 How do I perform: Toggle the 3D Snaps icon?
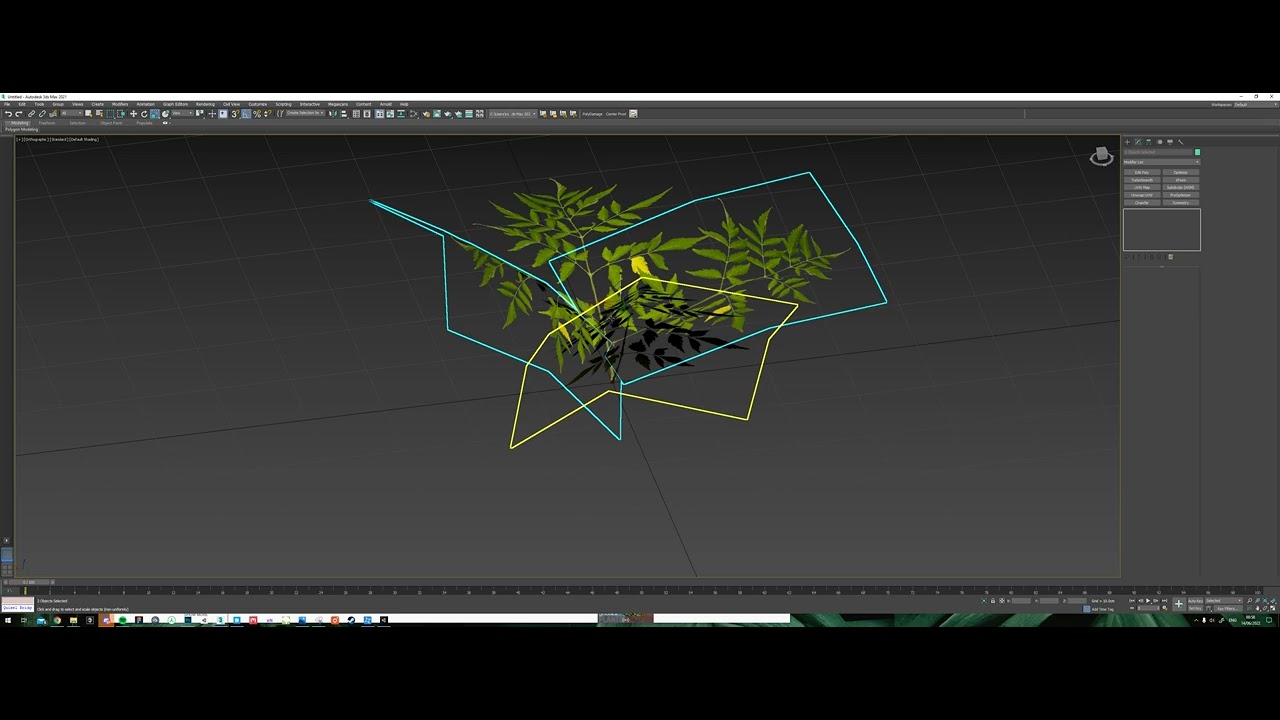coord(235,114)
